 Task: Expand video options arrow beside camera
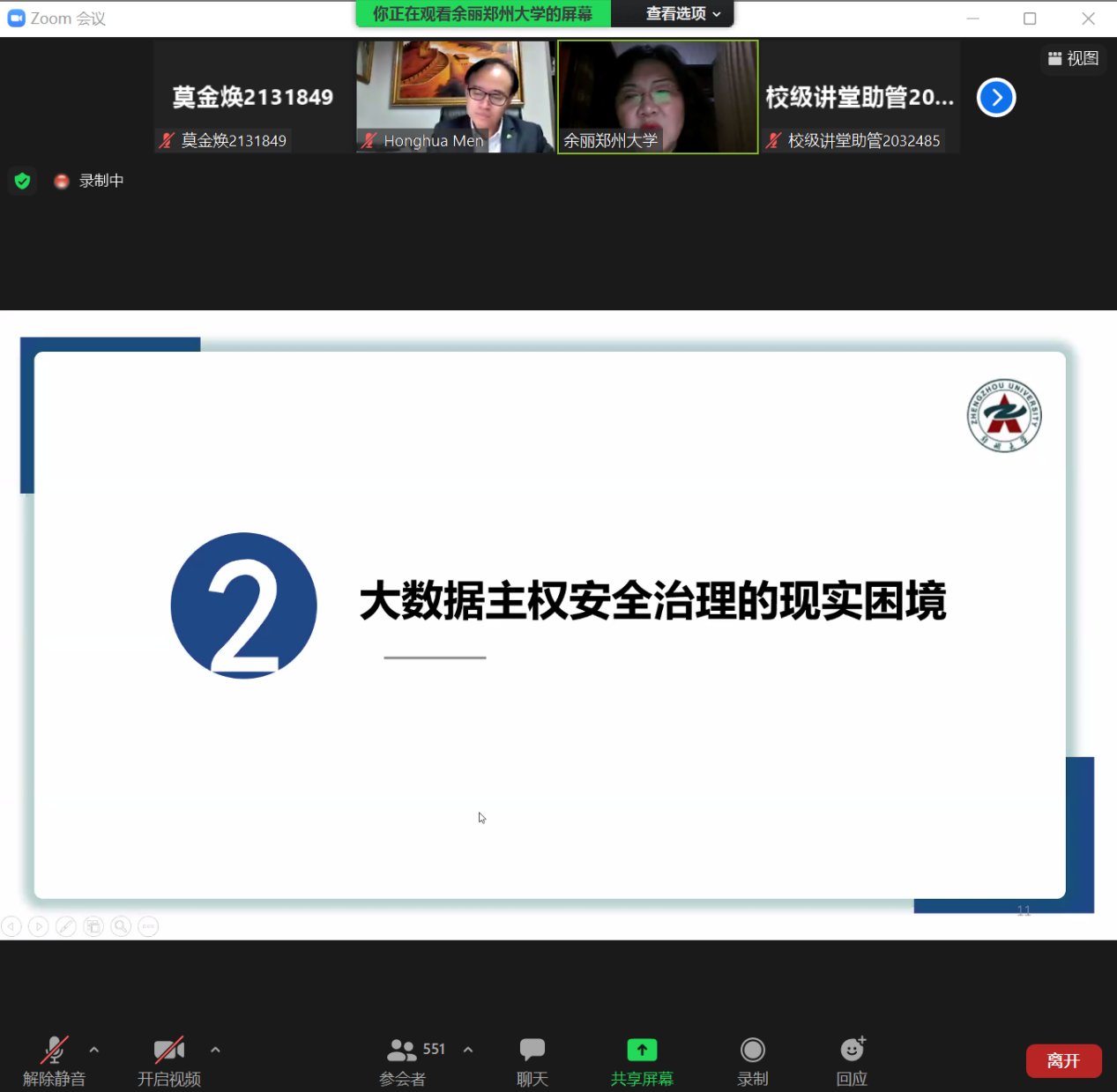coord(215,1050)
